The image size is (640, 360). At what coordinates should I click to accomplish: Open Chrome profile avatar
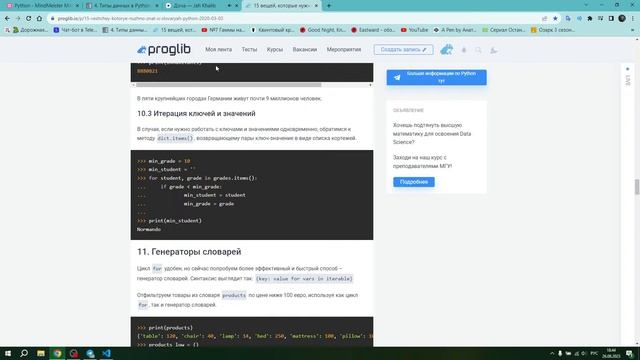point(622,18)
